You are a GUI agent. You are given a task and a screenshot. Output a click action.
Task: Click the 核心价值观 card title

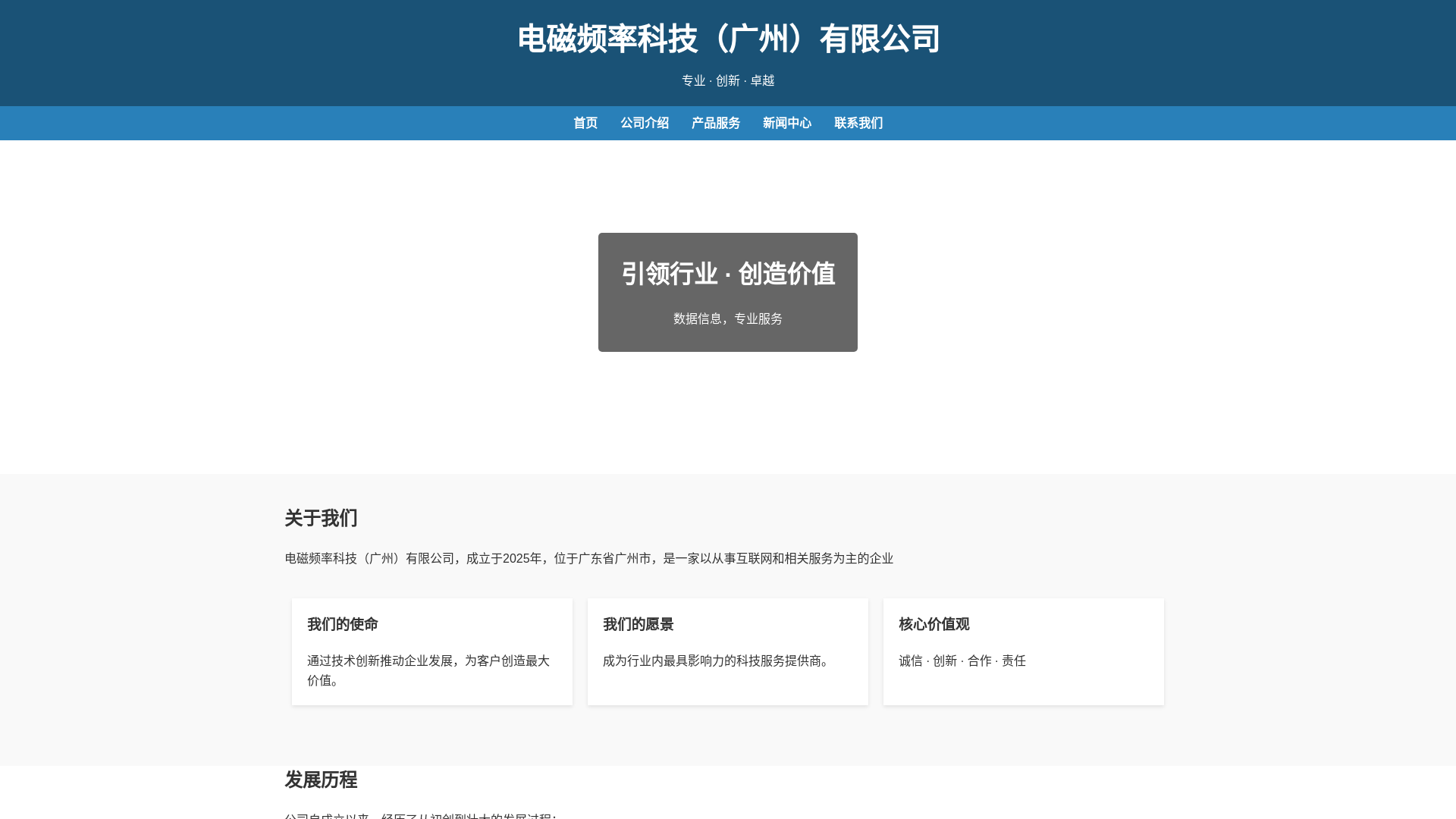click(934, 624)
